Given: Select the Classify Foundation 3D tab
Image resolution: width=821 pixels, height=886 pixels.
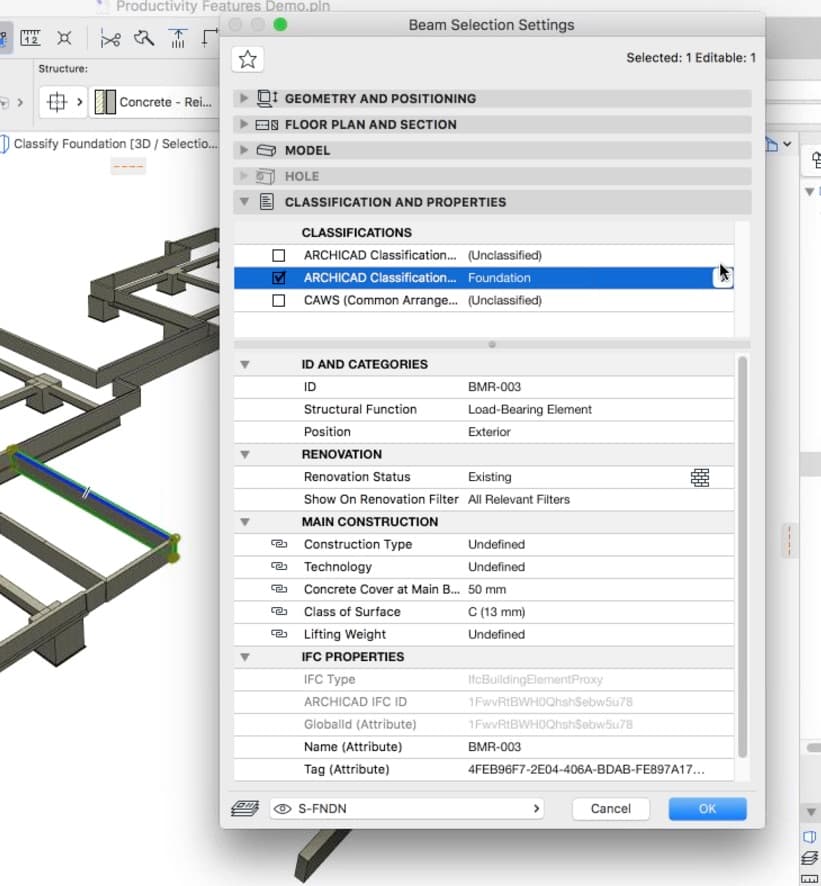Looking at the screenshot, I should 109,144.
